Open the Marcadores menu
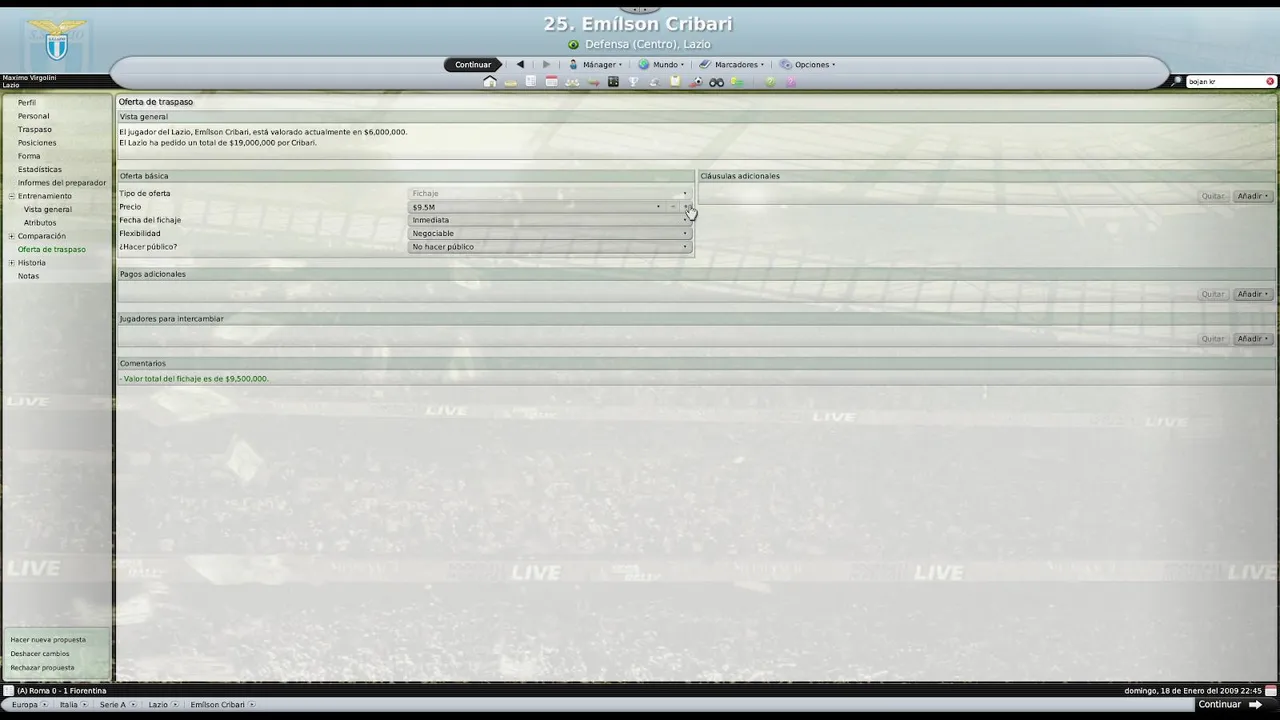This screenshot has height=720, width=1280. click(x=732, y=64)
